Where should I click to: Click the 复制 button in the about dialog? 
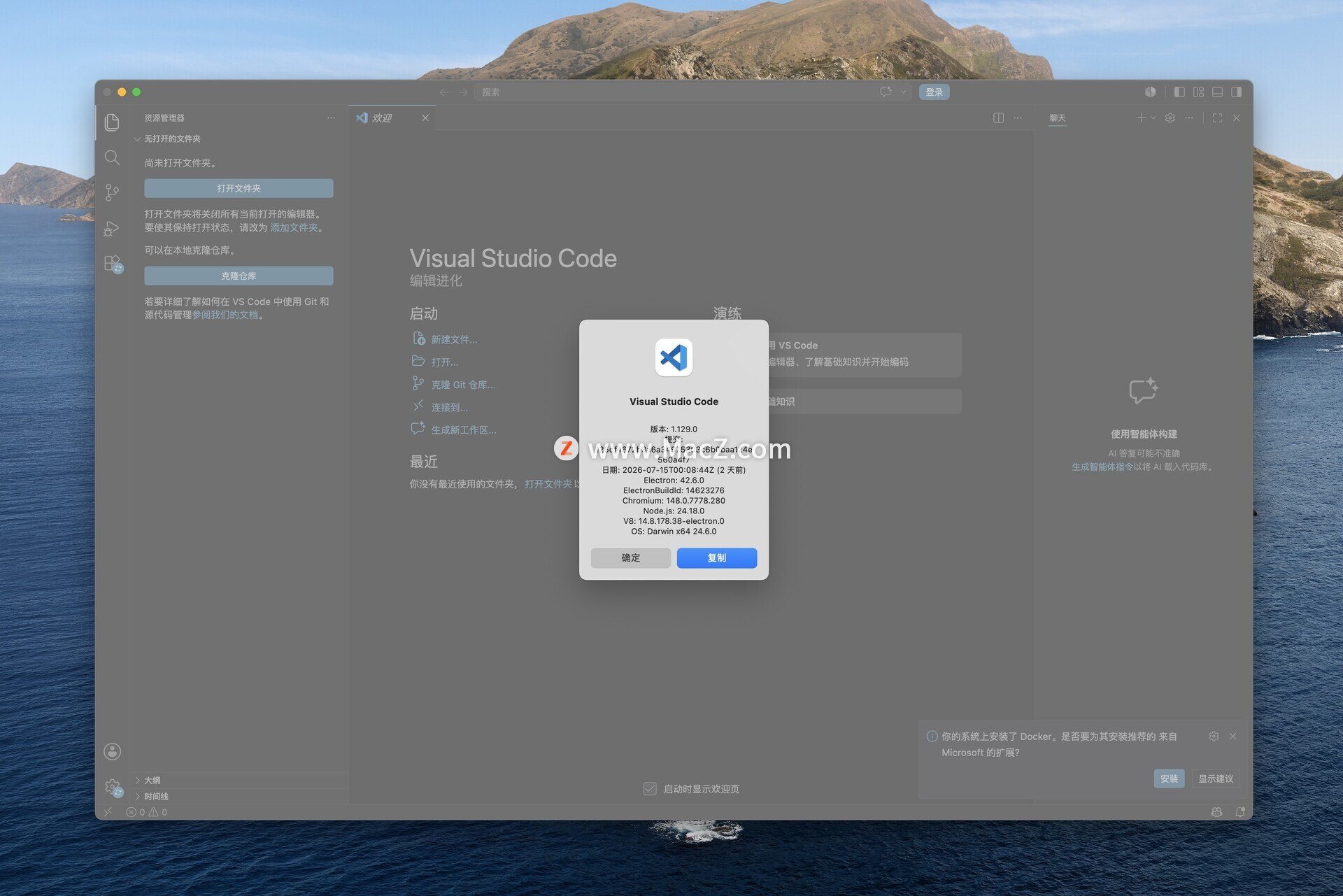[717, 557]
